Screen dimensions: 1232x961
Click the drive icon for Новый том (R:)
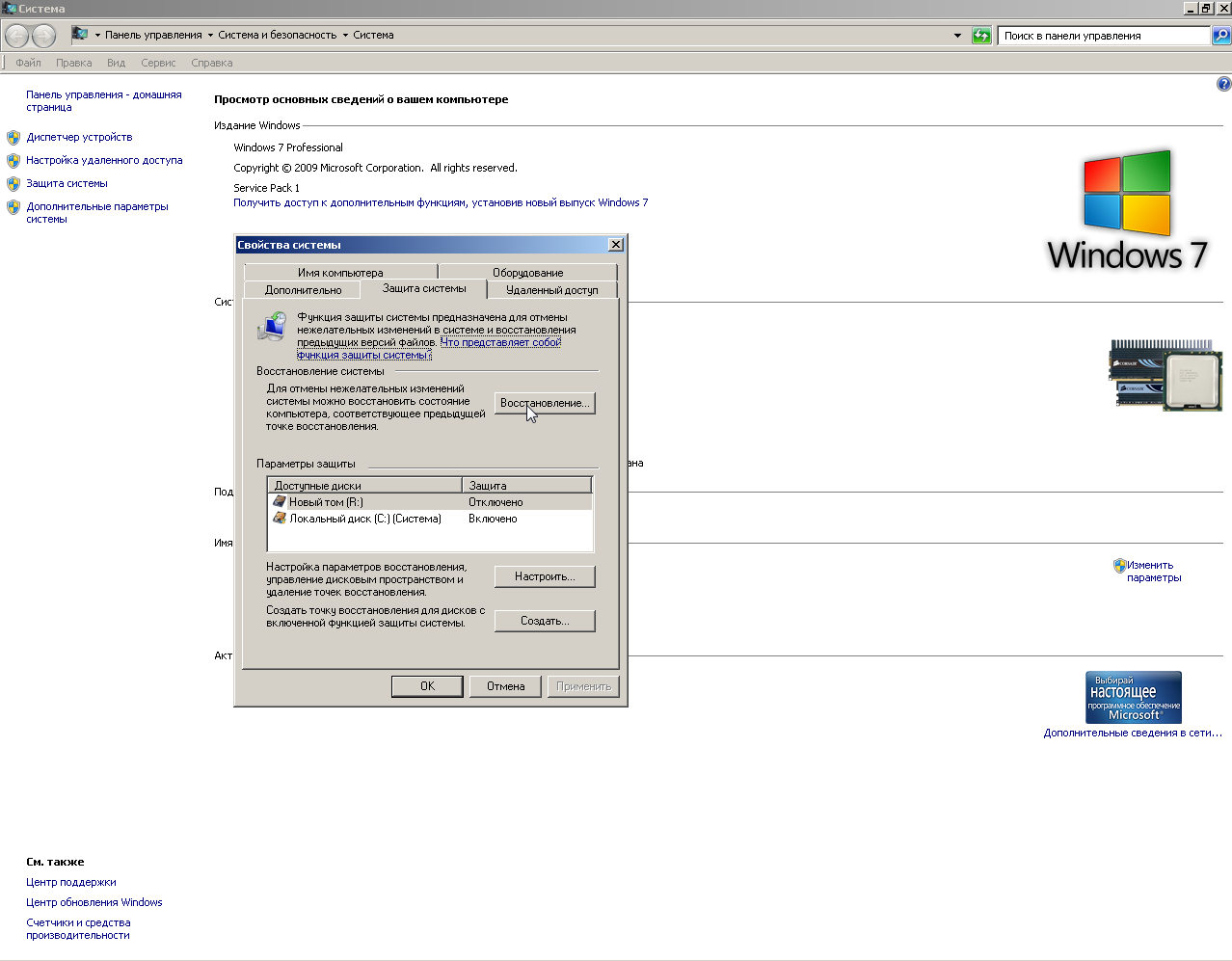280,502
